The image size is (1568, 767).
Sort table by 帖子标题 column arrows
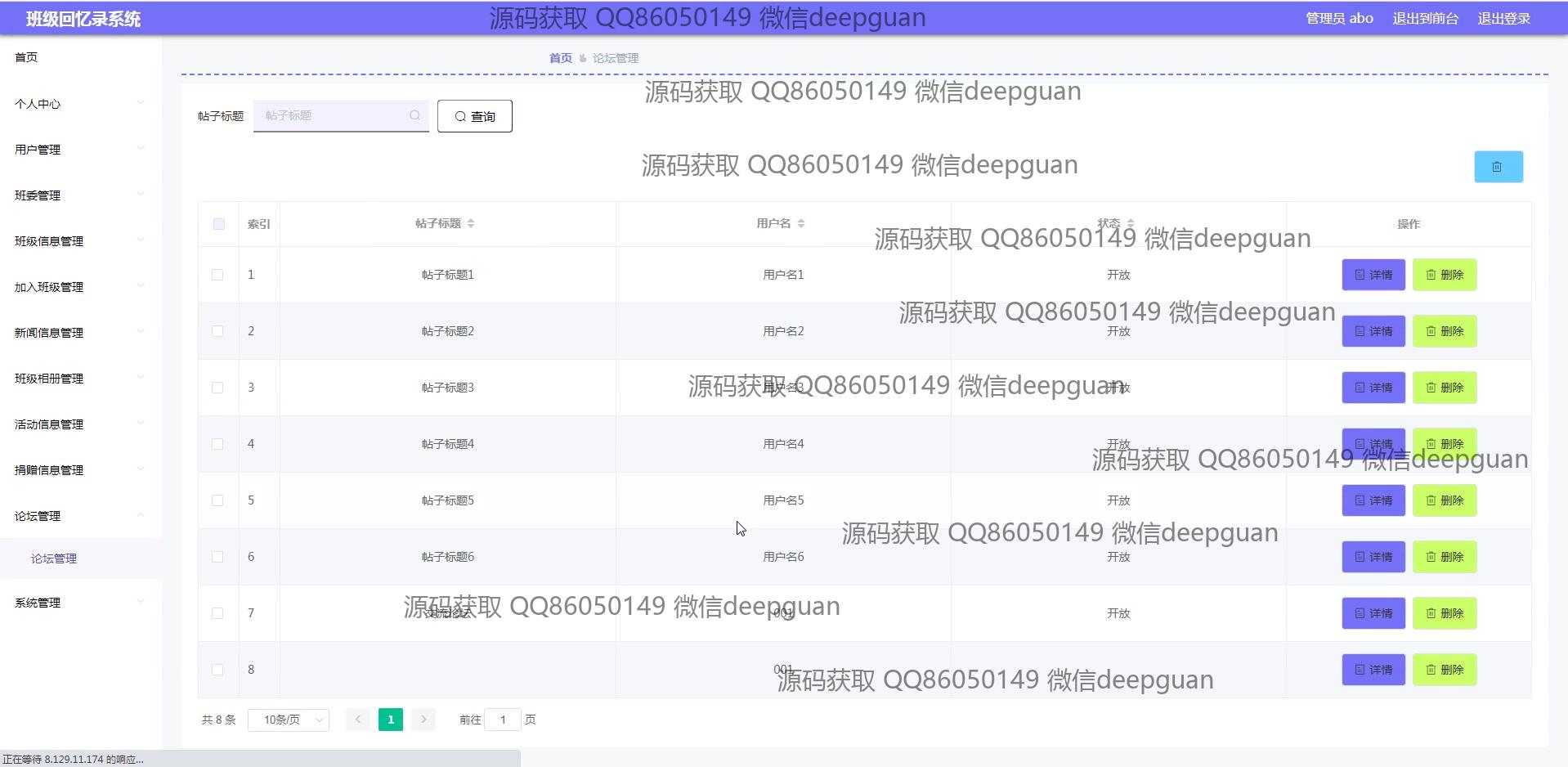click(x=471, y=223)
